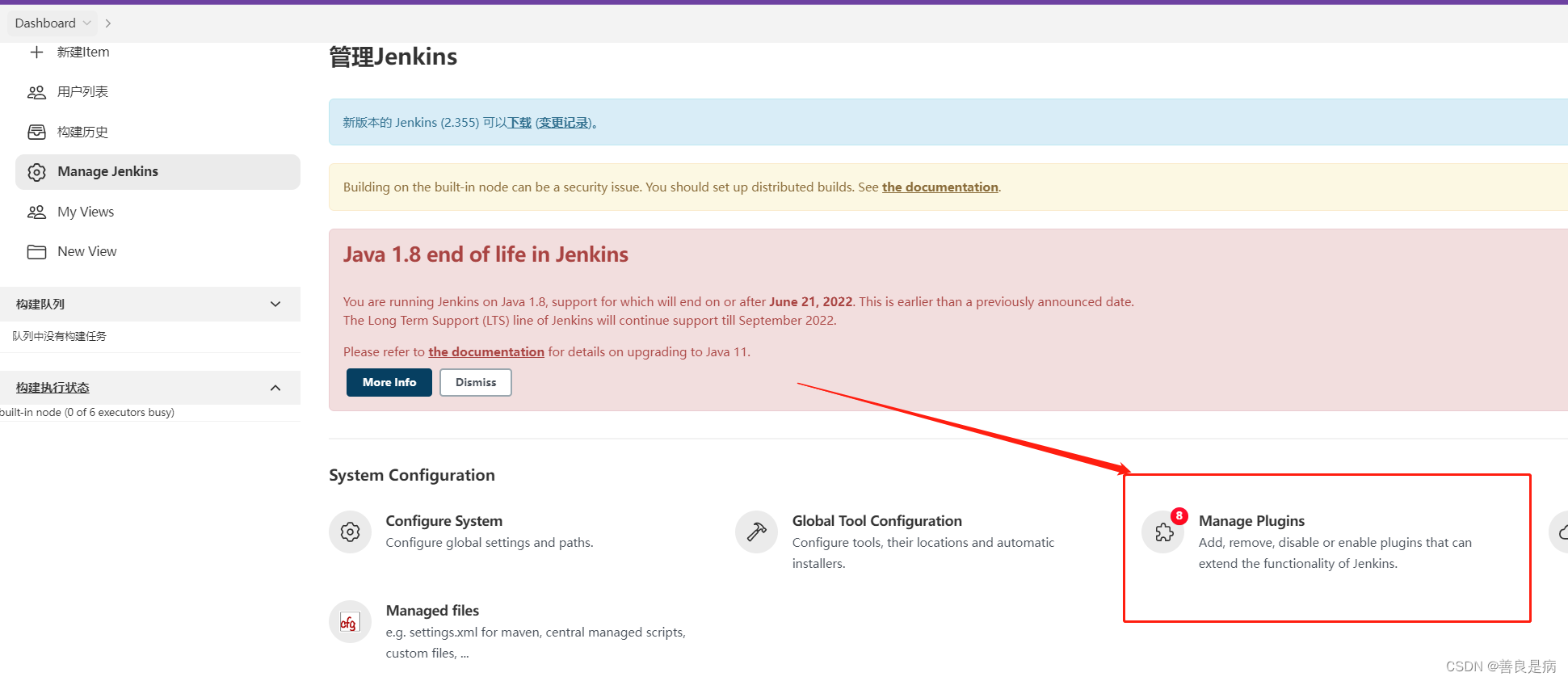Open the Configure System title link

point(444,521)
